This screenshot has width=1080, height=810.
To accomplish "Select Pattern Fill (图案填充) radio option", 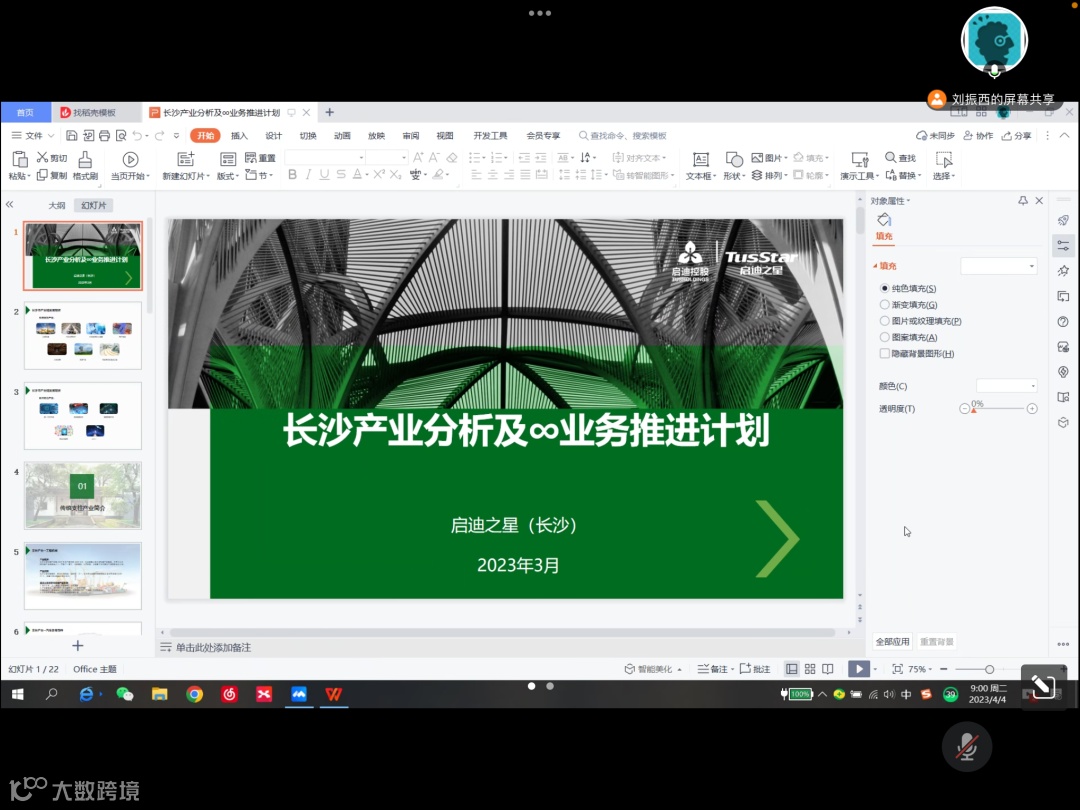I will point(884,338).
